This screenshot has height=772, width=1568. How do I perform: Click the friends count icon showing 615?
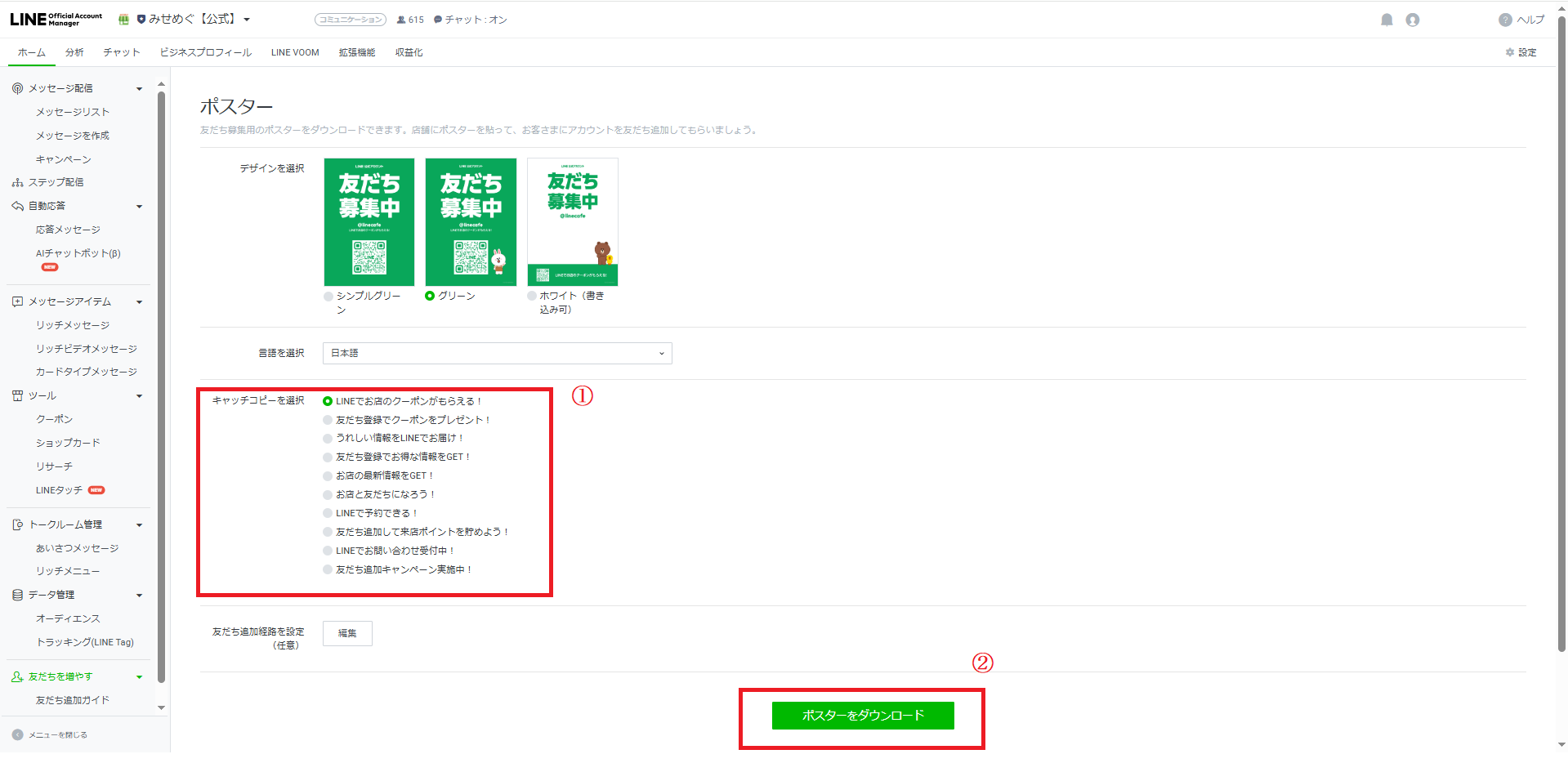pyautogui.click(x=401, y=20)
